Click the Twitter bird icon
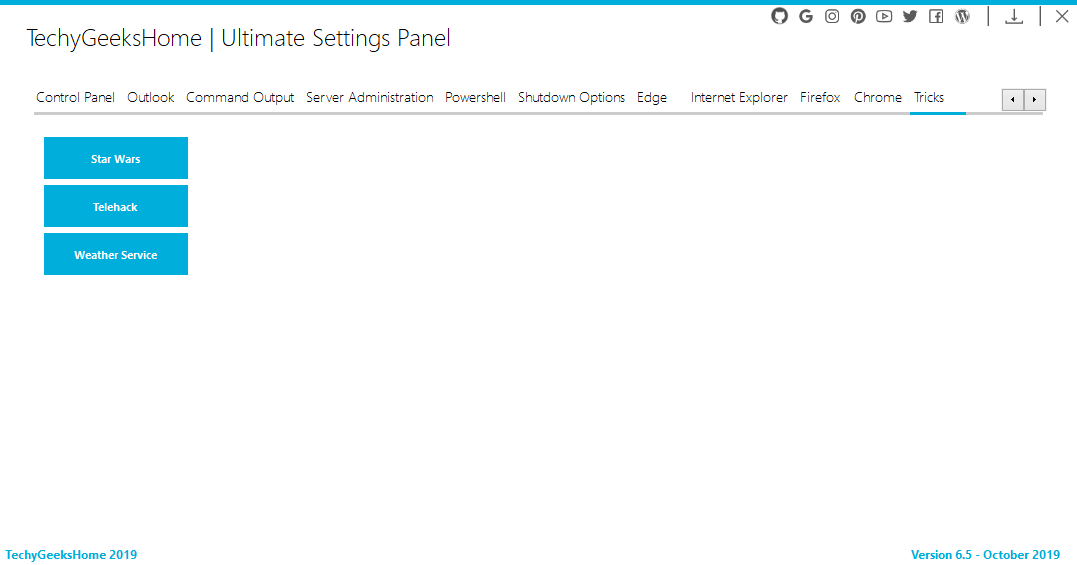Screen dimensions: 1077x565 click(910, 16)
